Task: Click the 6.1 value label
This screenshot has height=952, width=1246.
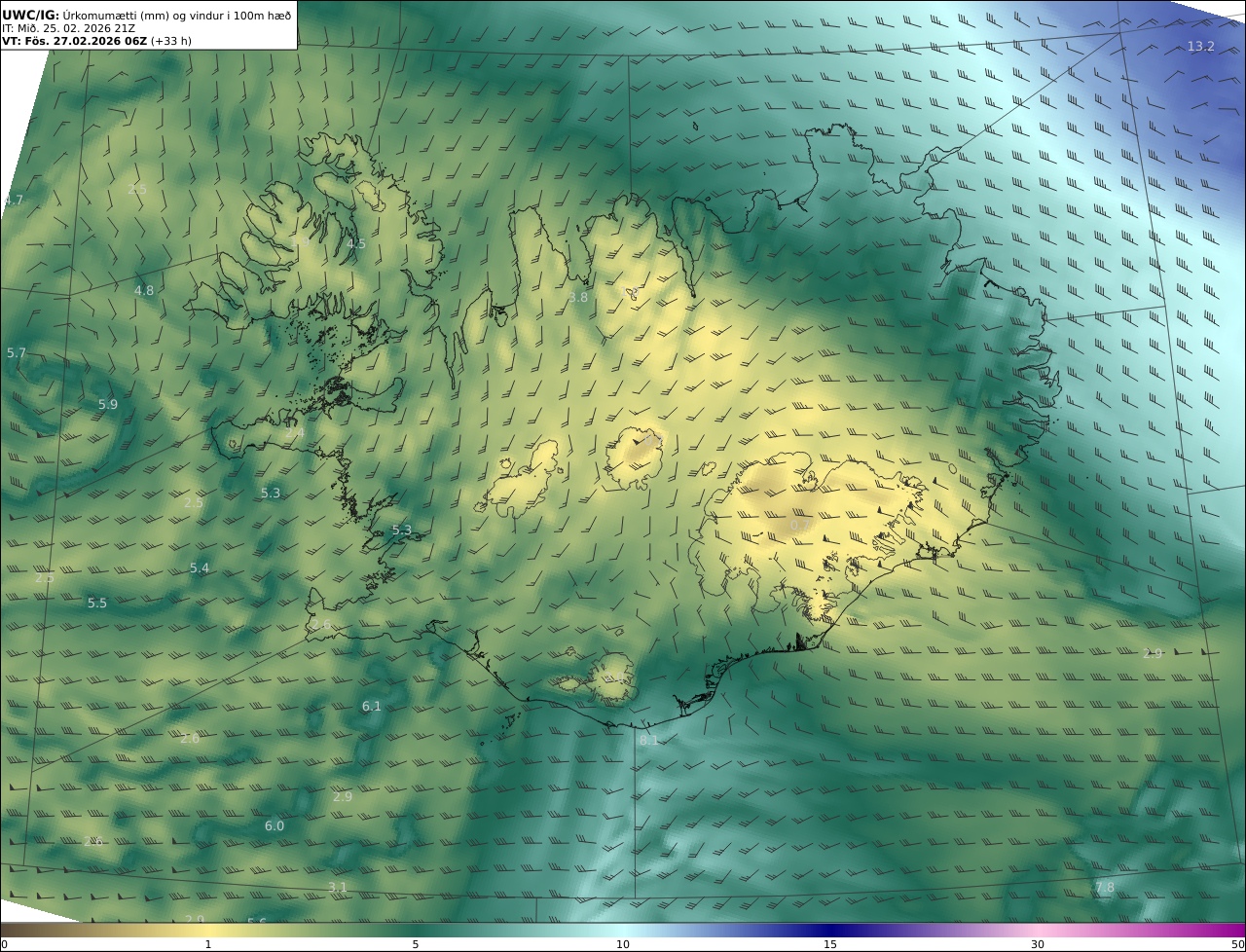Action: [372, 707]
